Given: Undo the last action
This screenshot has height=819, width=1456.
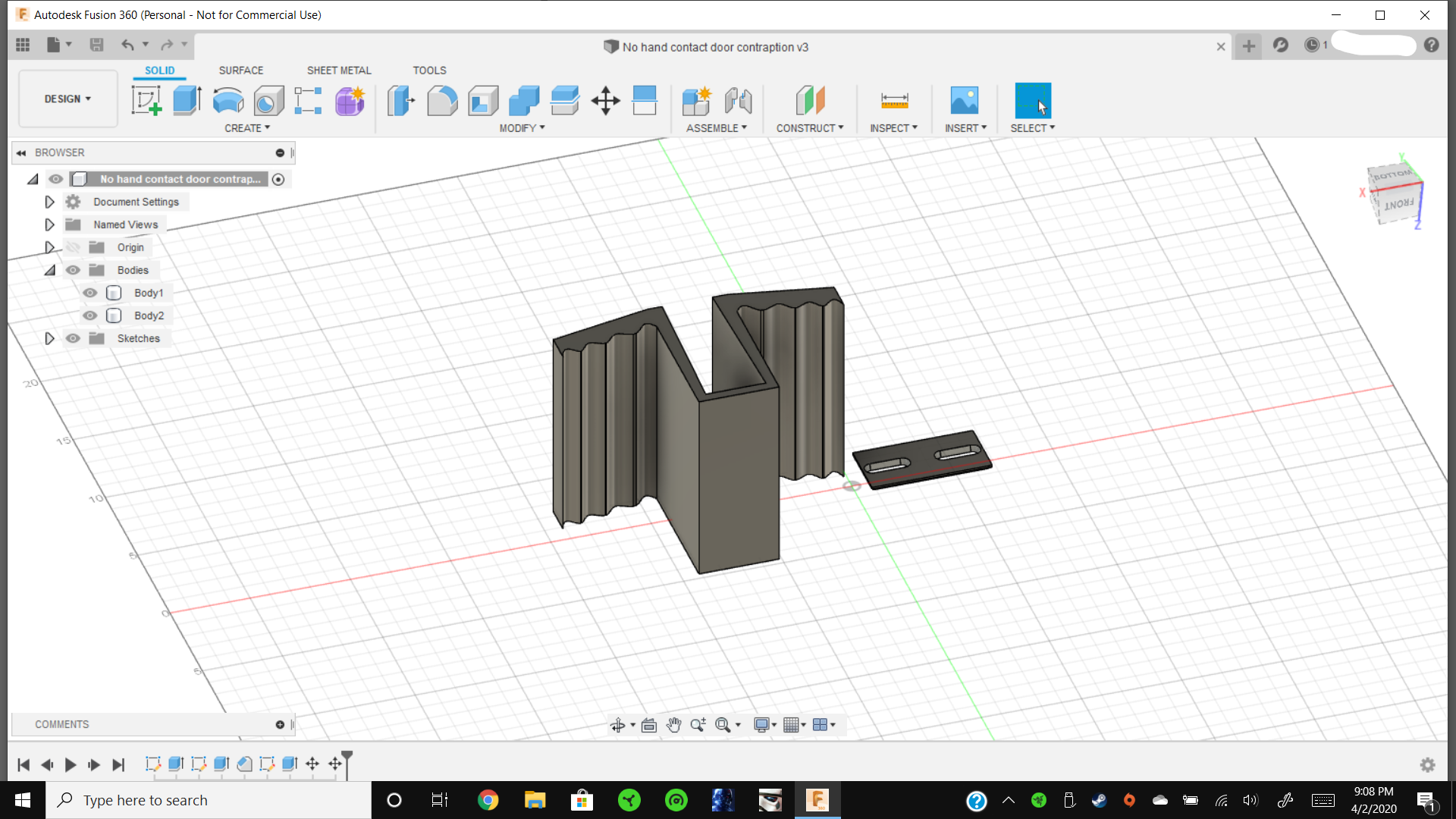Looking at the screenshot, I should coord(127,45).
